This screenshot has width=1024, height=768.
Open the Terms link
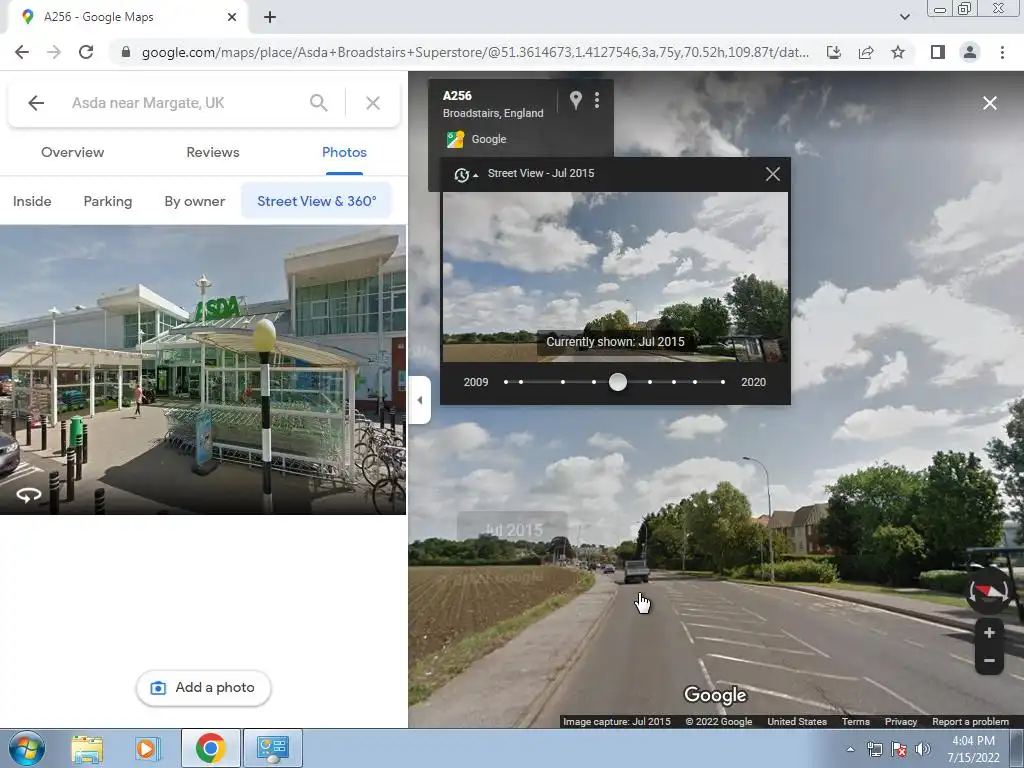[856, 722]
